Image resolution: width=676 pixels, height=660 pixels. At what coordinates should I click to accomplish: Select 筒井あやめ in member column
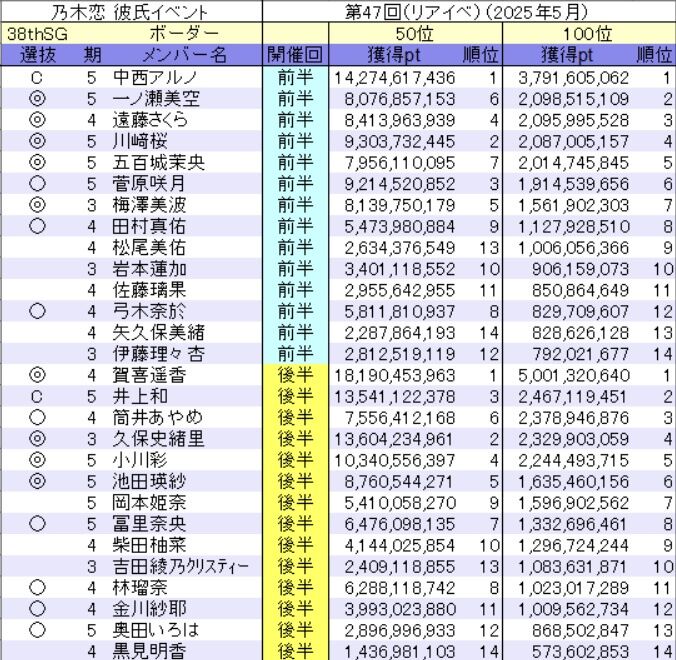tap(157, 418)
